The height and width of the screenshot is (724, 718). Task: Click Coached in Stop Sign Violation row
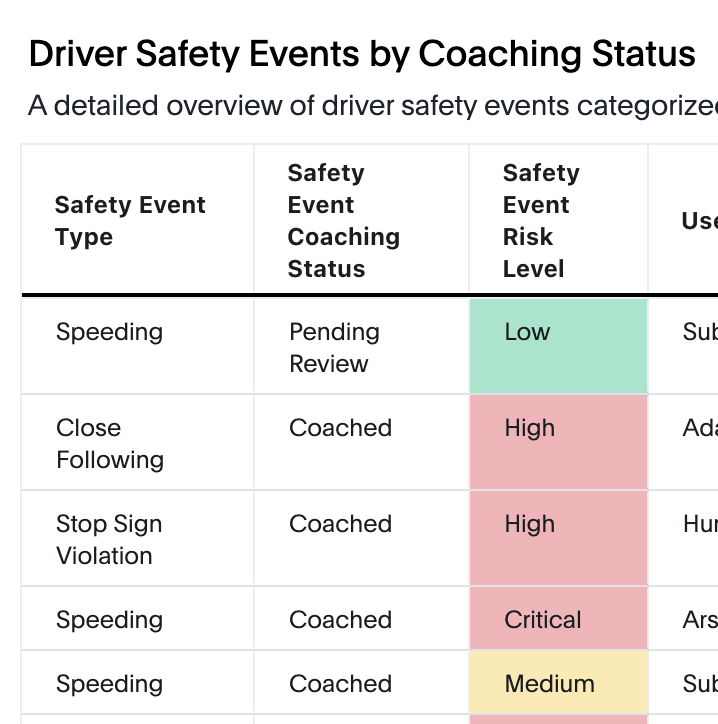pos(340,524)
